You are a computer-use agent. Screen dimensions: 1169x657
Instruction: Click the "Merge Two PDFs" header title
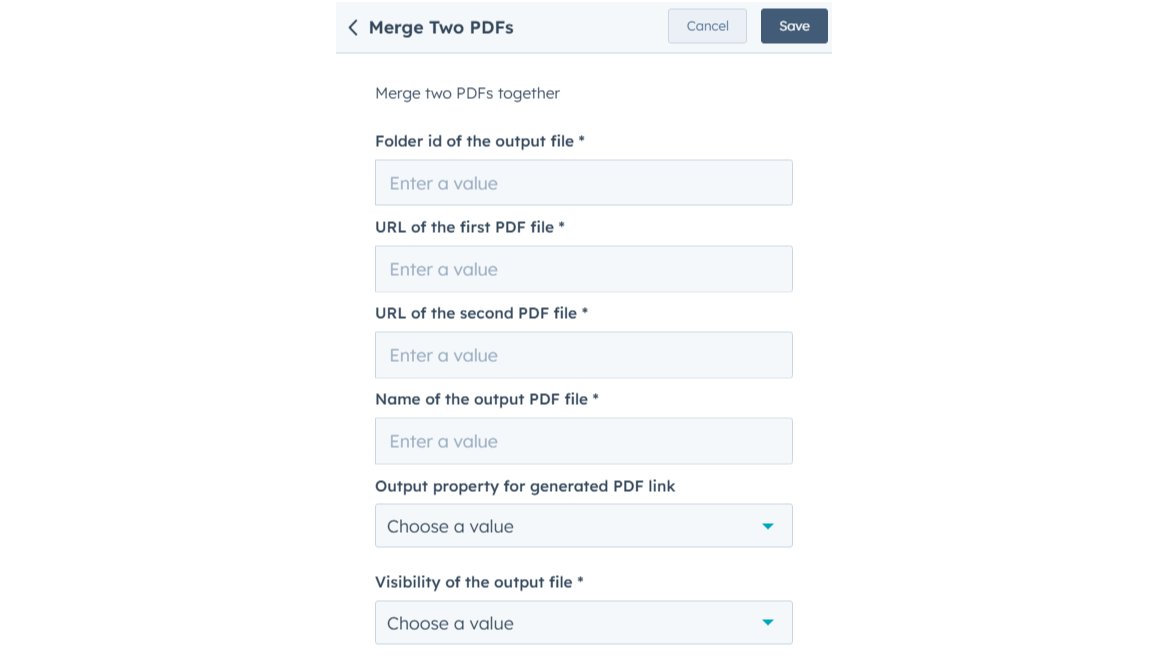(x=441, y=28)
